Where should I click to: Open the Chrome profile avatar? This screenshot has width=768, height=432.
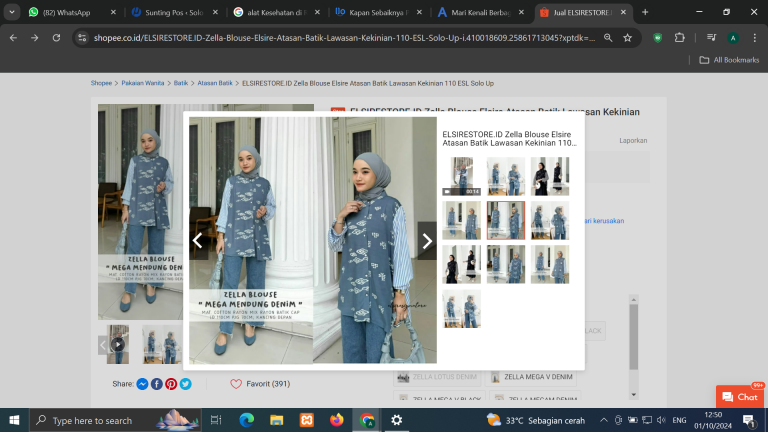tap(733, 38)
